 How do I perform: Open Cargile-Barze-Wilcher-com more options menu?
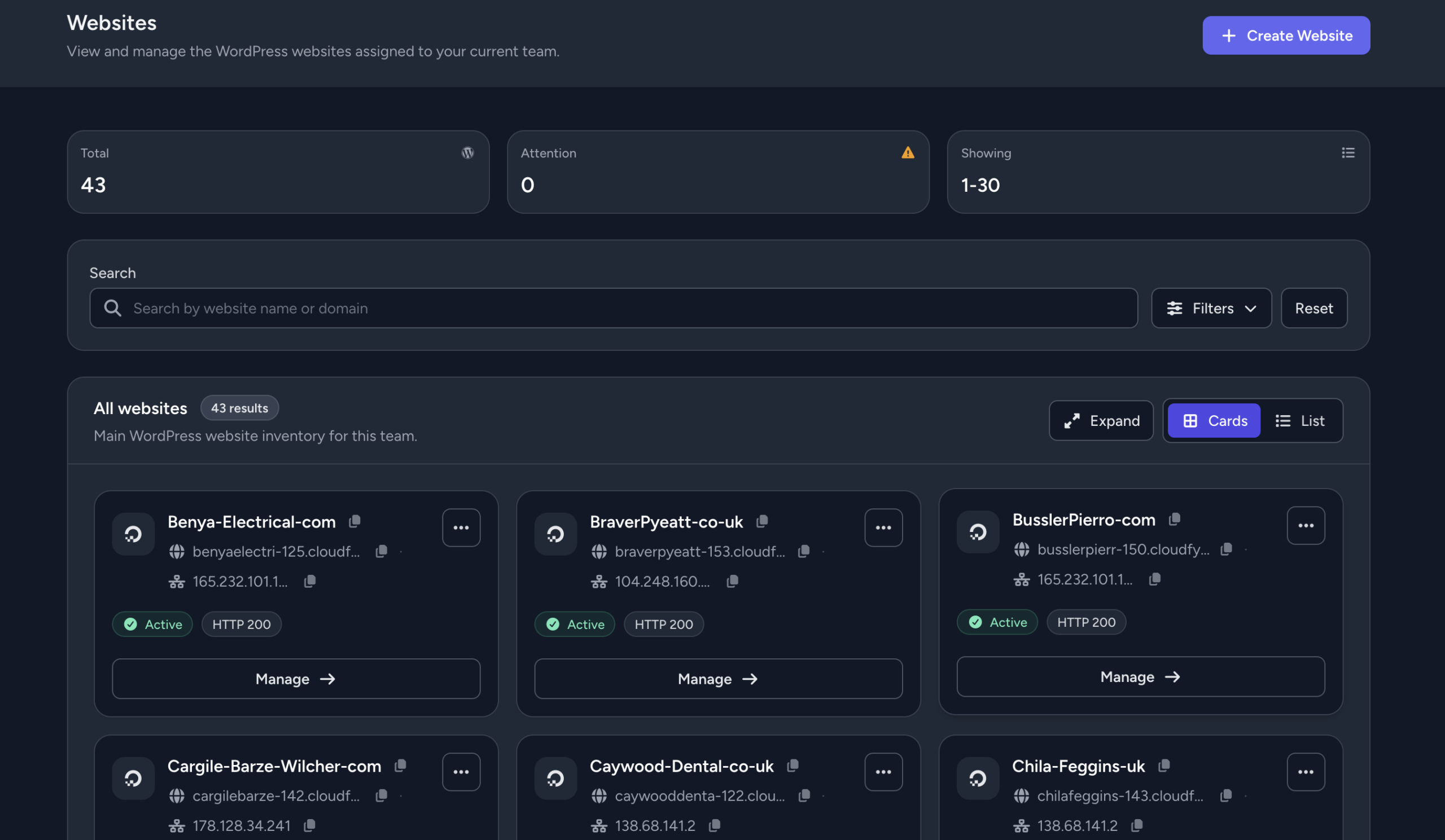pyautogui.click(x=461, y=771)
